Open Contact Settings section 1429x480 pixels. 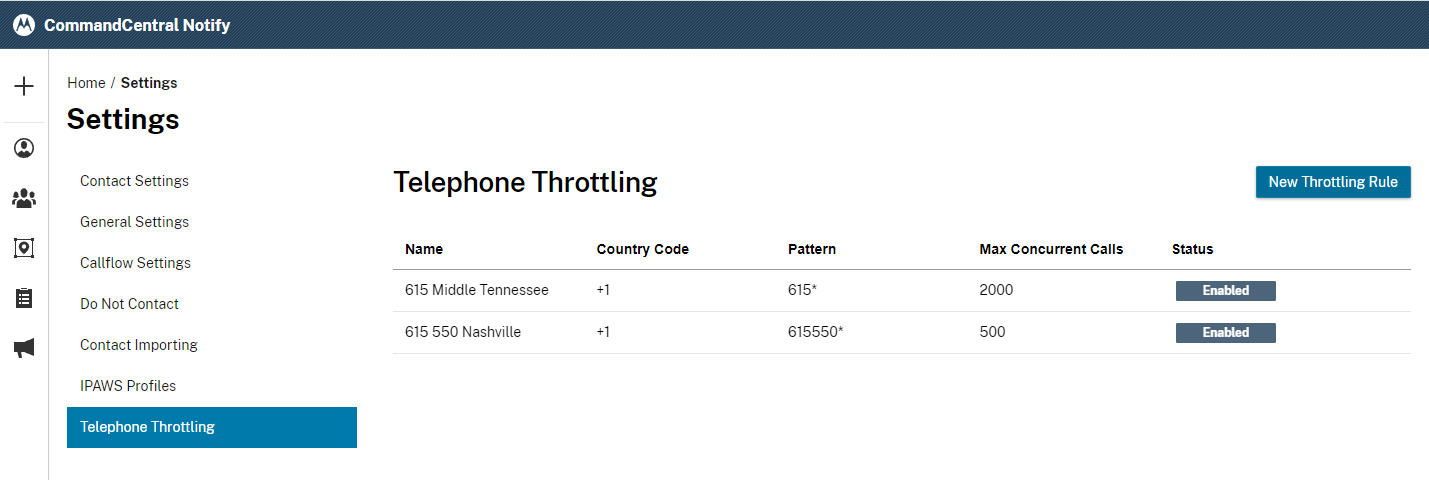coord(134,181)
